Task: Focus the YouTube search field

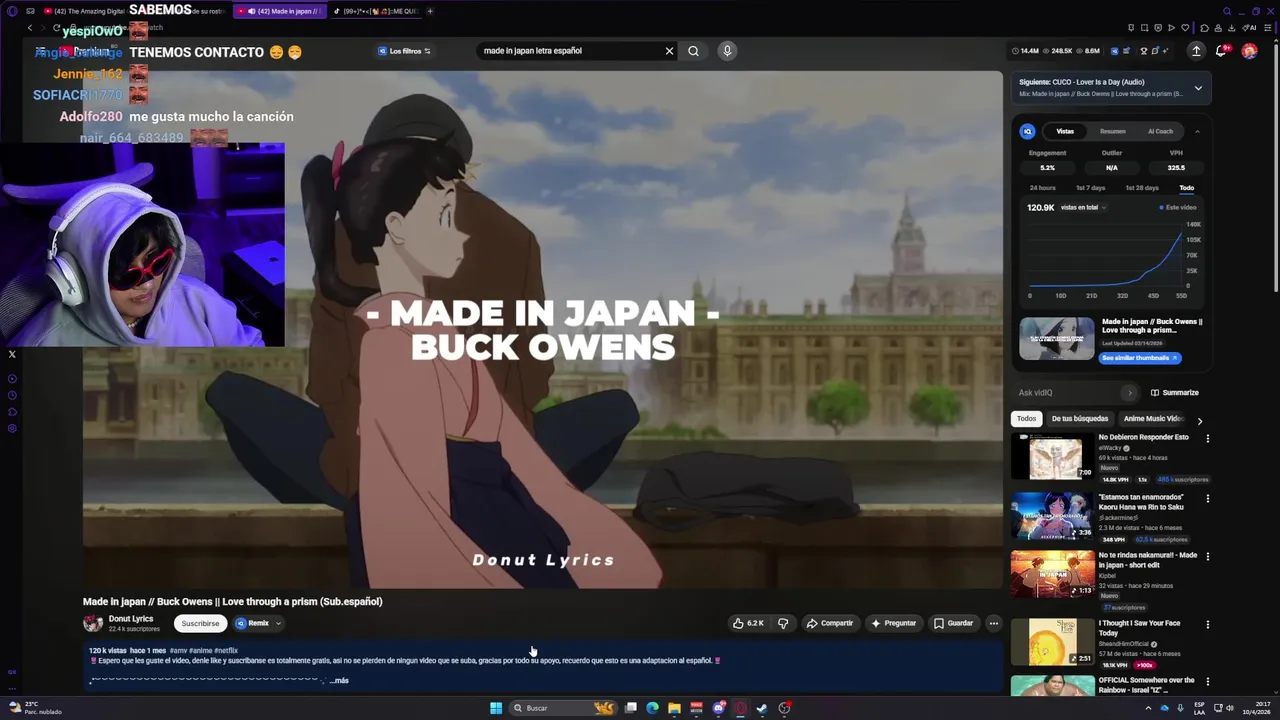Action: 570,51
